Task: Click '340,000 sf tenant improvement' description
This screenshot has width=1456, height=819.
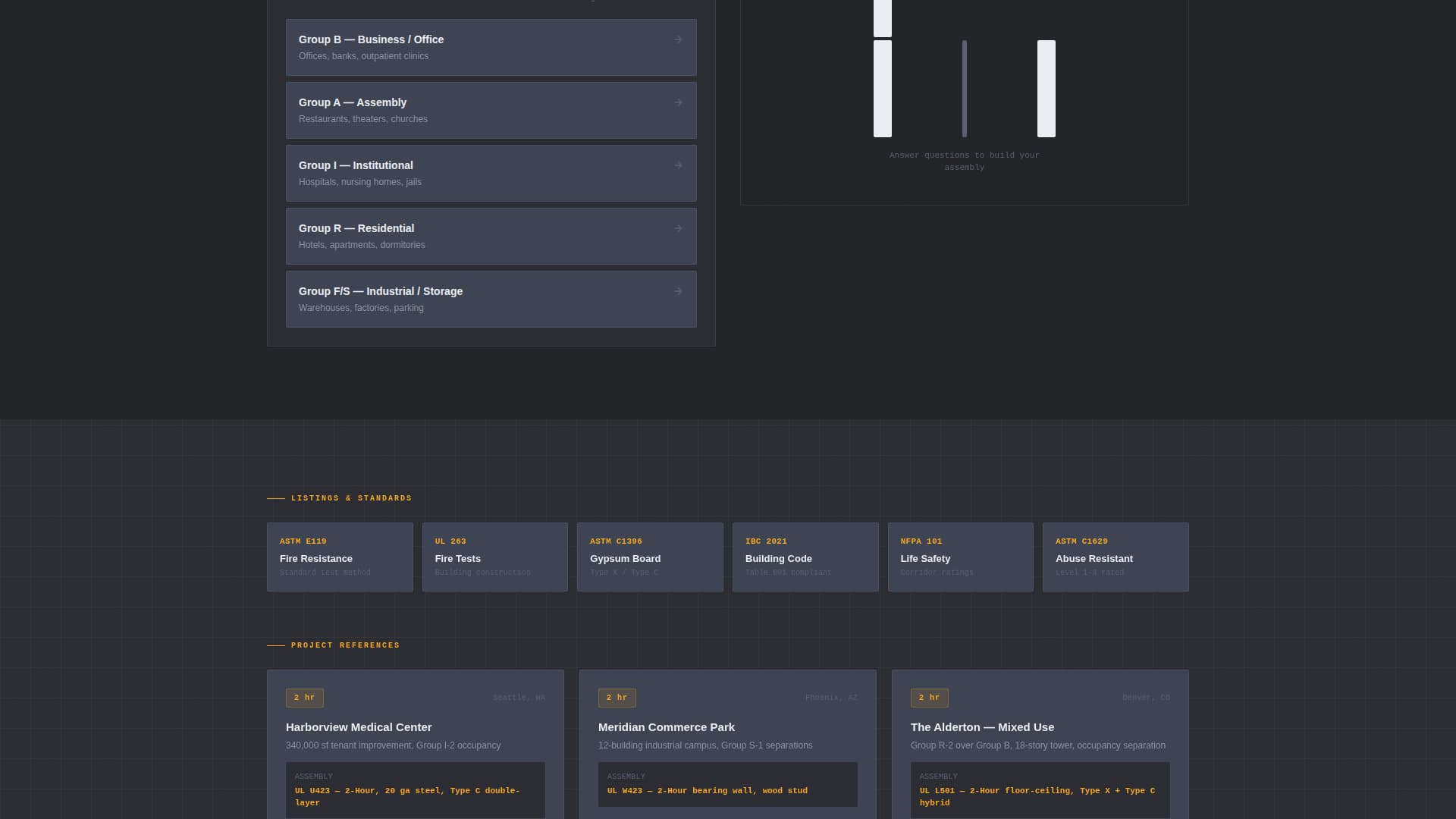Action: pos(393,745)
